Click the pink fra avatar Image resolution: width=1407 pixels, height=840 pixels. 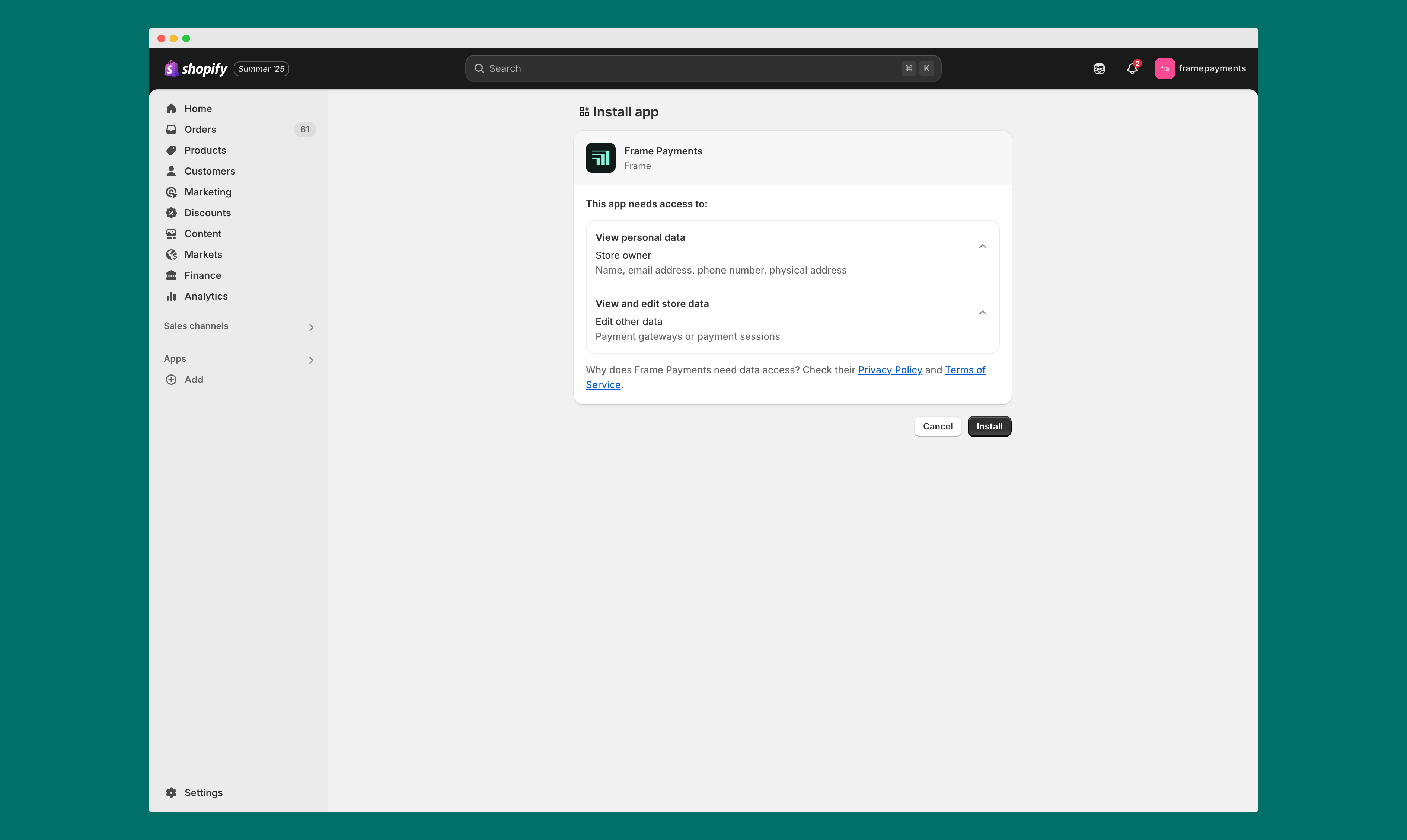(1164, 68)
